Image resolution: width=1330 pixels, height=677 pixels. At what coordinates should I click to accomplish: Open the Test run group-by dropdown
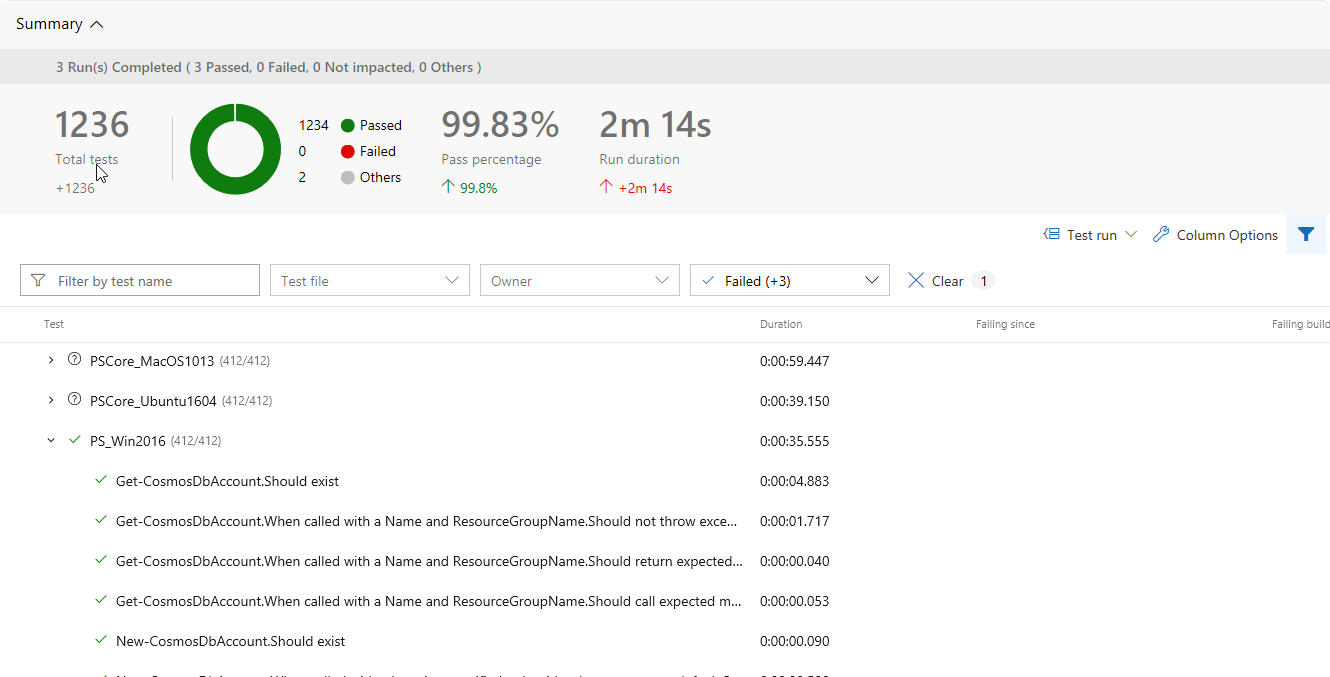click(1131, 234)
